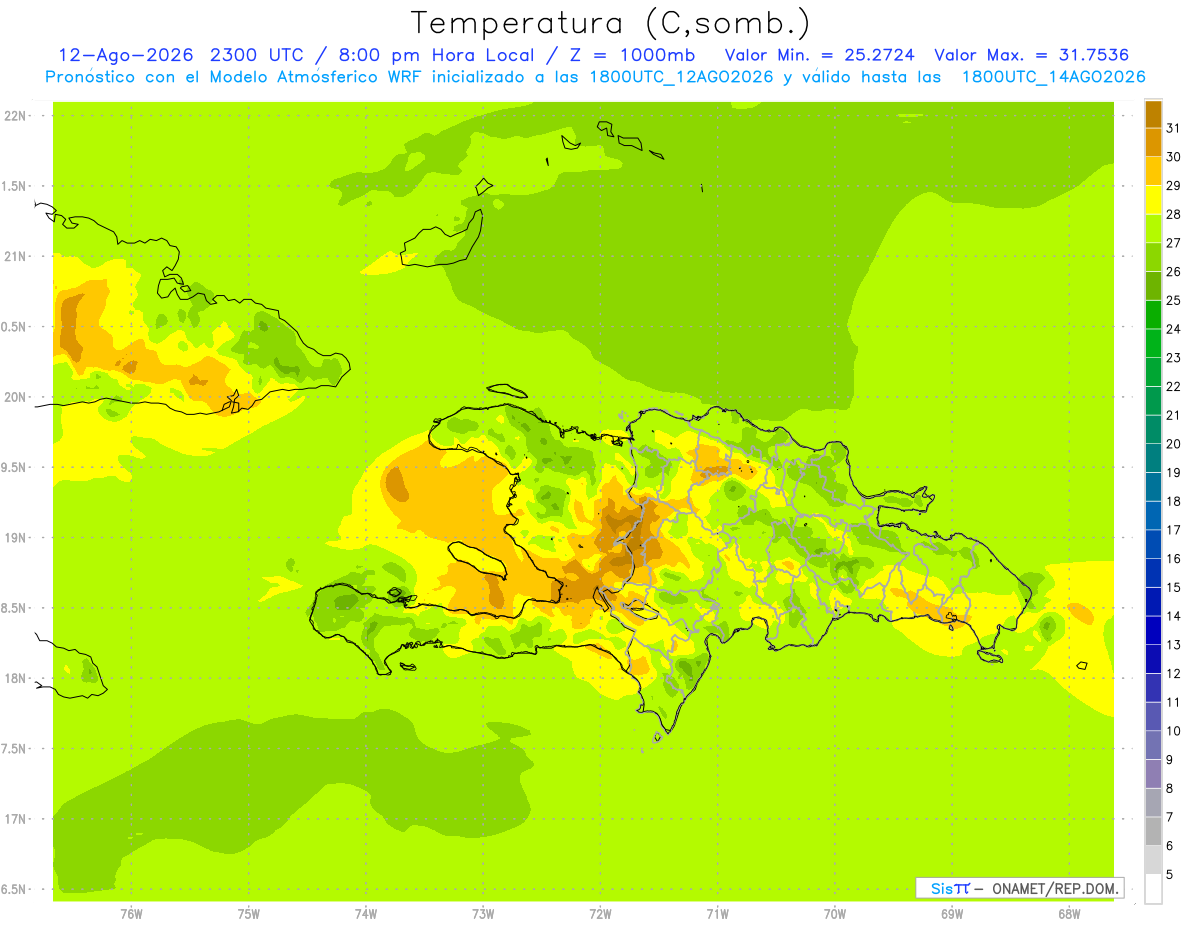Viewport: 1200px width, 927px height.
Task: Click the "5" colorbar value label
Action: tap(1170, 875)
